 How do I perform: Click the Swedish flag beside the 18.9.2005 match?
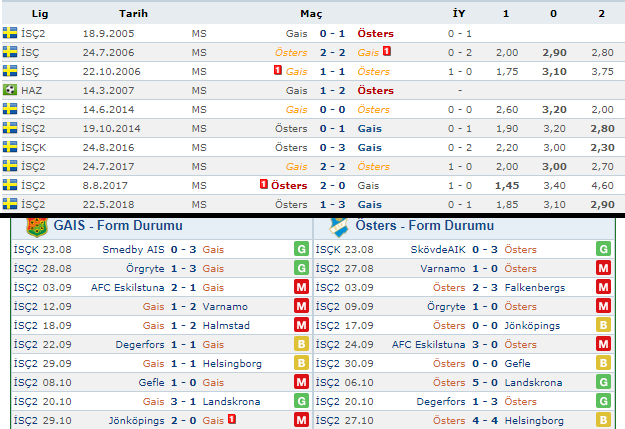10,33
